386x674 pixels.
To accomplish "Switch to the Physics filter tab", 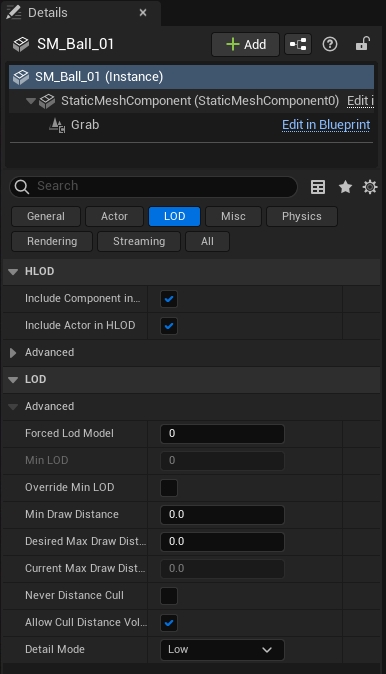I will [x=302, y=216].
